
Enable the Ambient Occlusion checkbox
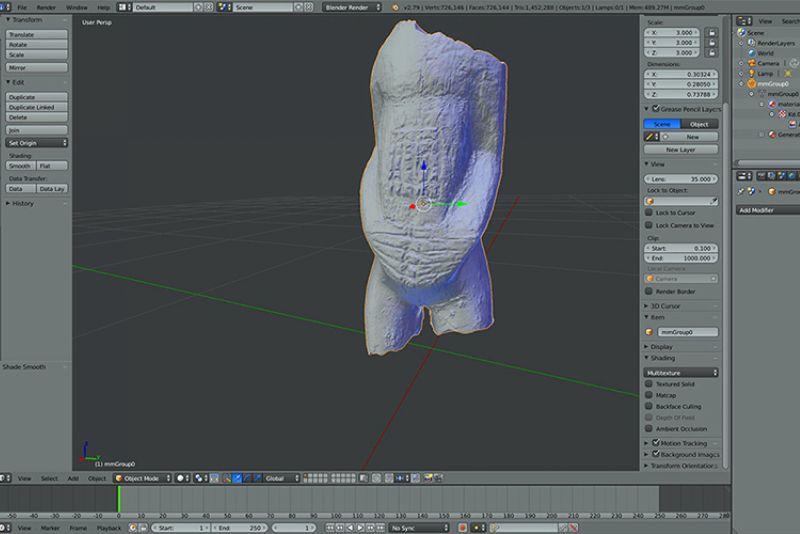point(649,429)
